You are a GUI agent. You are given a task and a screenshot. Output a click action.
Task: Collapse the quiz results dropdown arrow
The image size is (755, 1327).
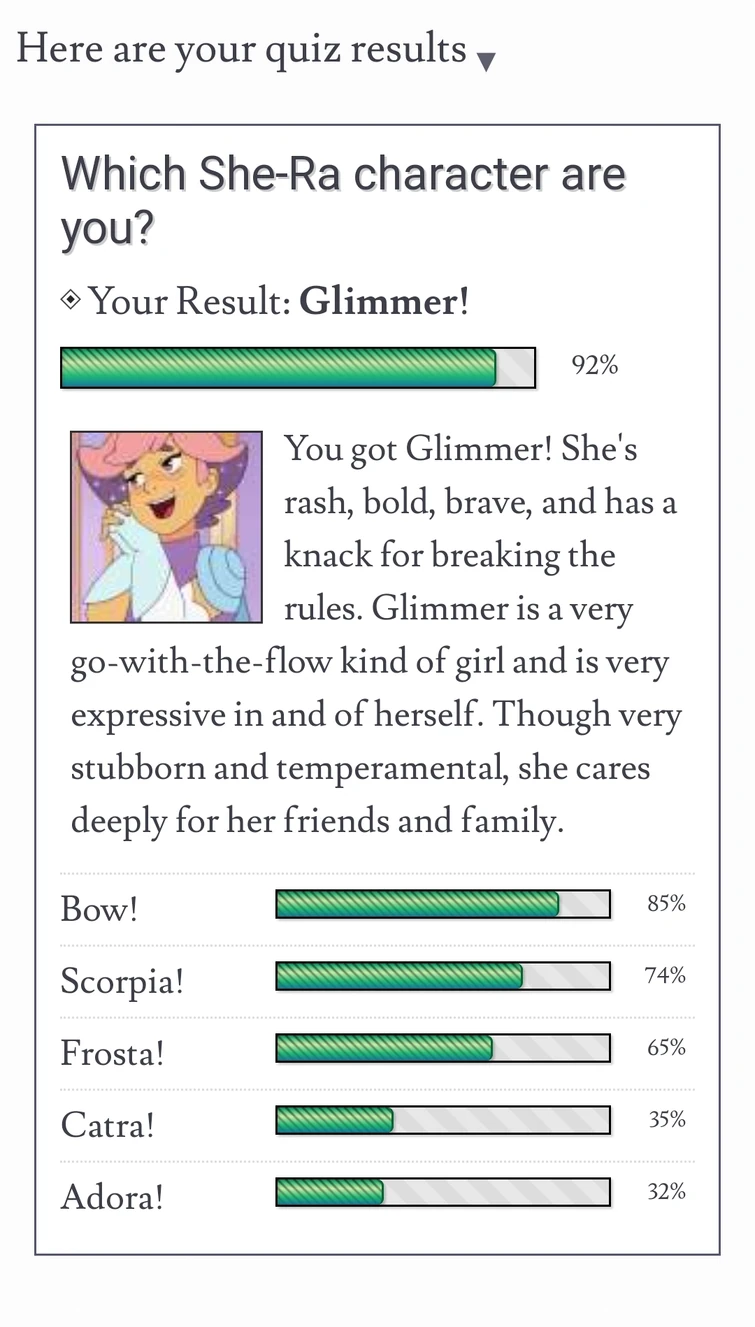click(486, 62)
